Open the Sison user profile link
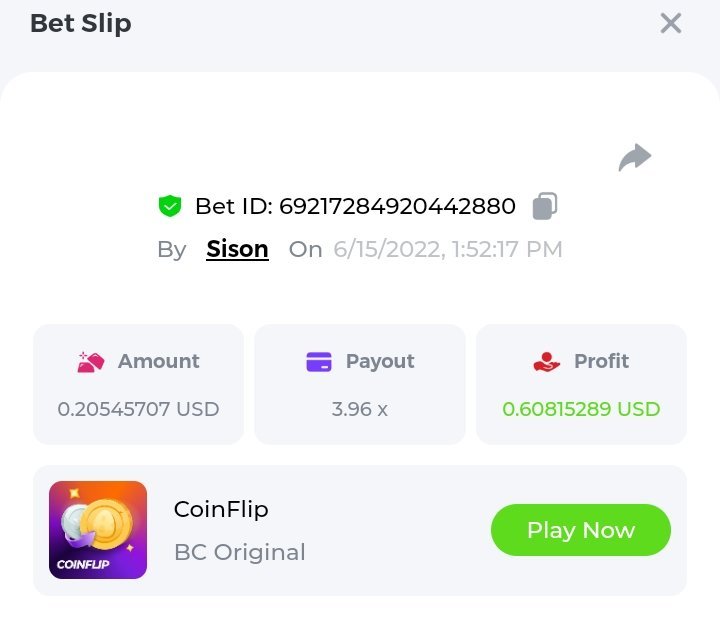The height and width of the screenshot is (619, 720). [237, 249]
